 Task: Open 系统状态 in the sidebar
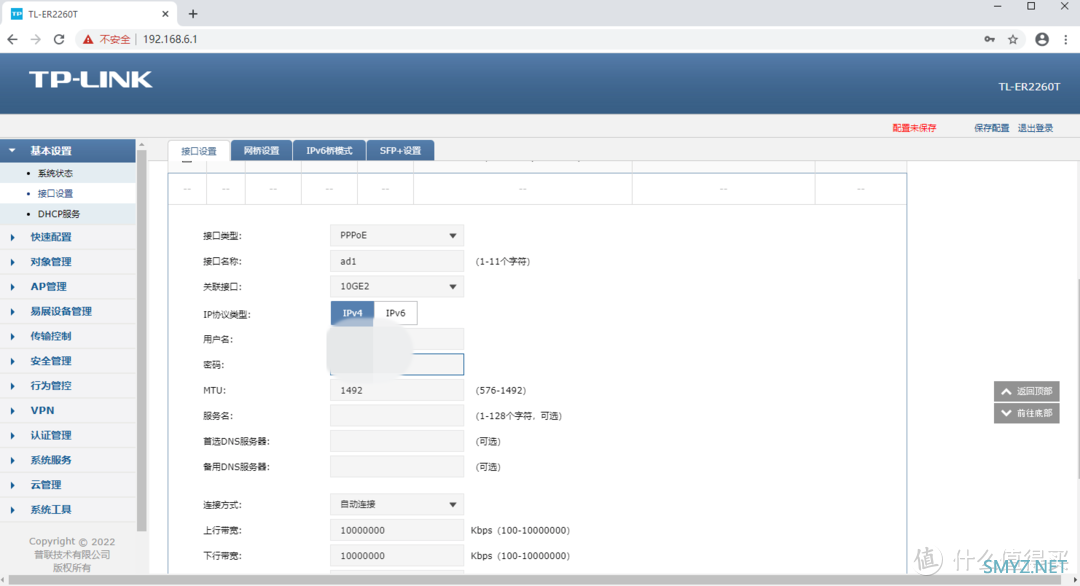(x=55, y=174)
